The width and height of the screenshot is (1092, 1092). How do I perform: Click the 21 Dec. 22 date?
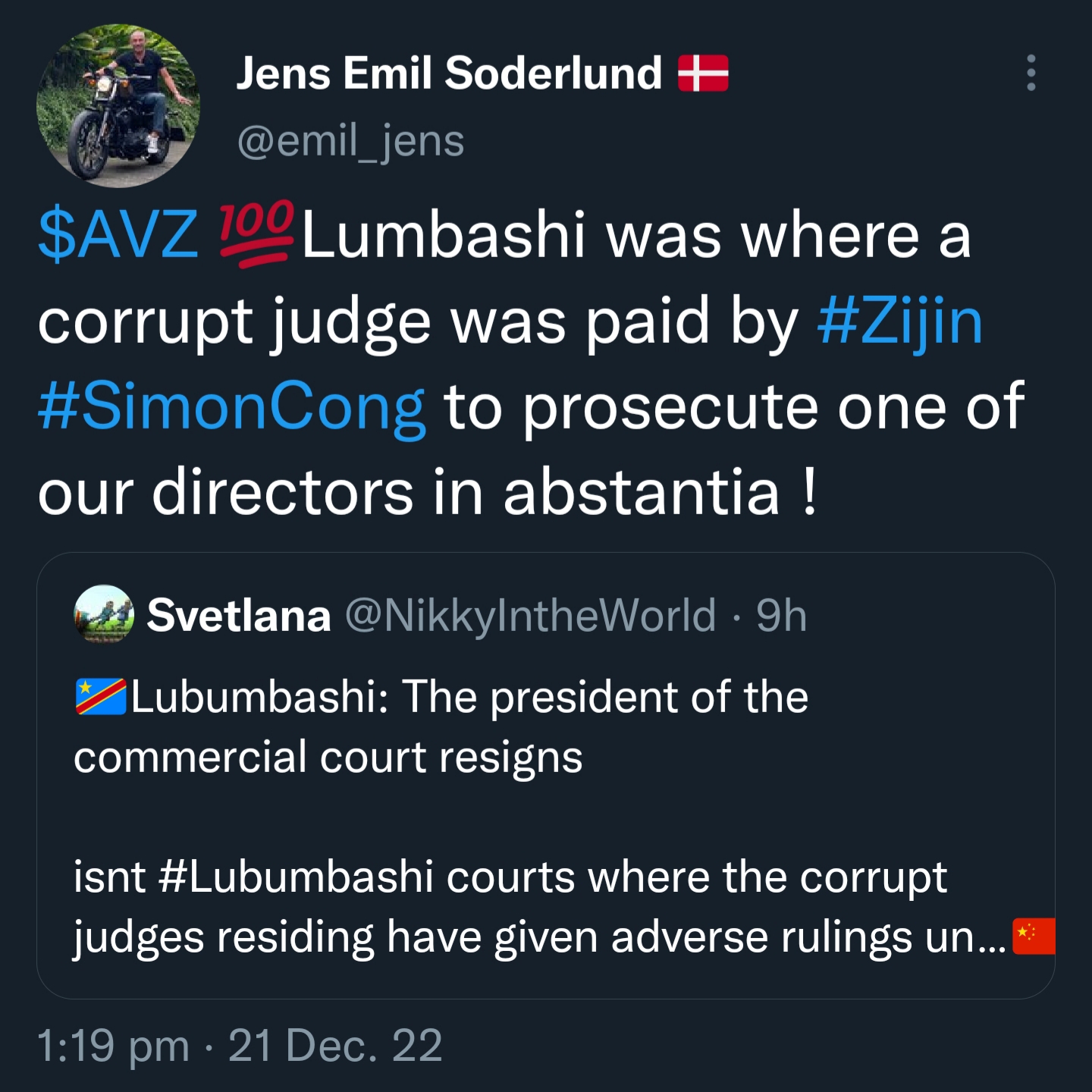335,1046
